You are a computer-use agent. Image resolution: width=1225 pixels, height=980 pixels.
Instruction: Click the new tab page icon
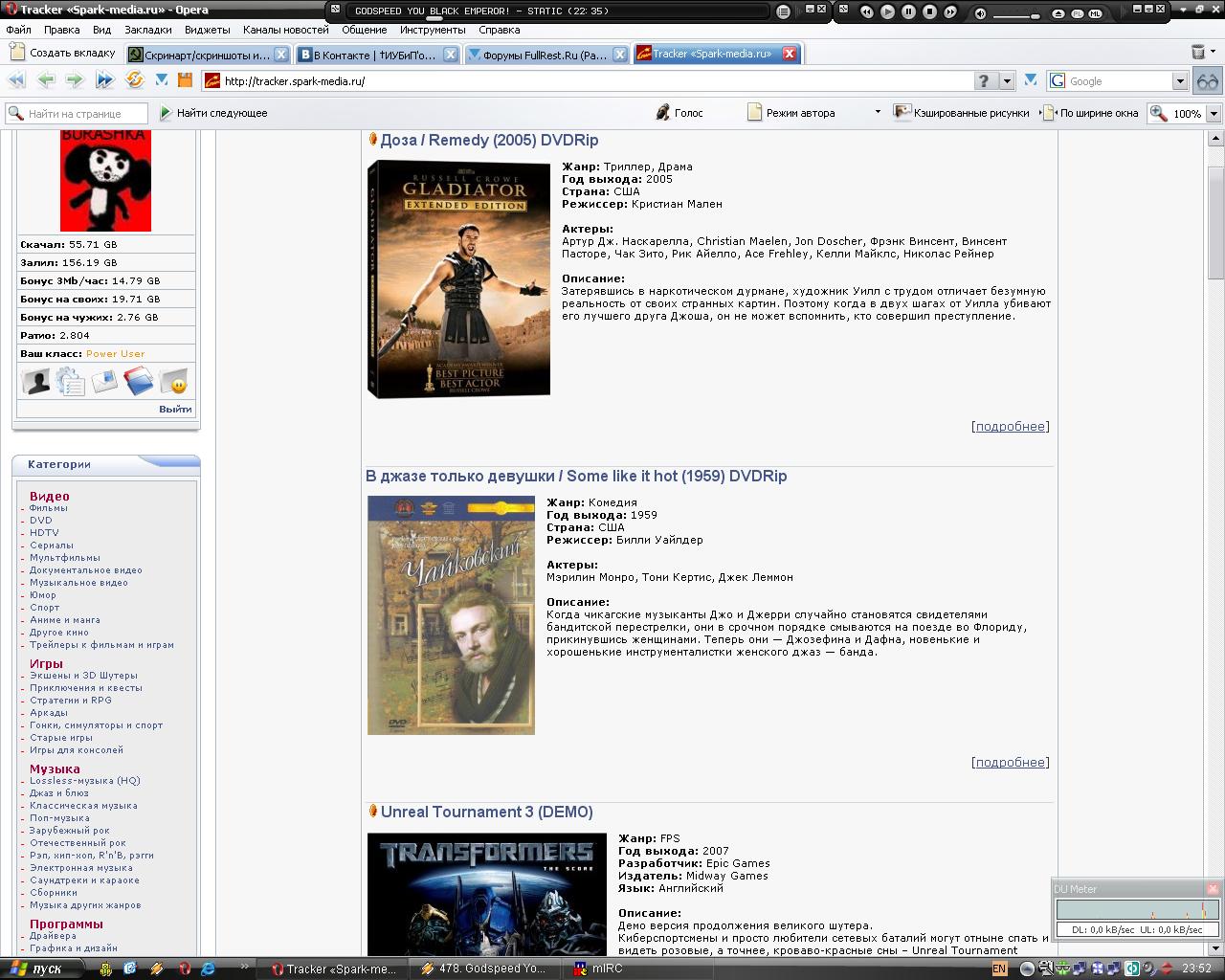tap(16, 54)
